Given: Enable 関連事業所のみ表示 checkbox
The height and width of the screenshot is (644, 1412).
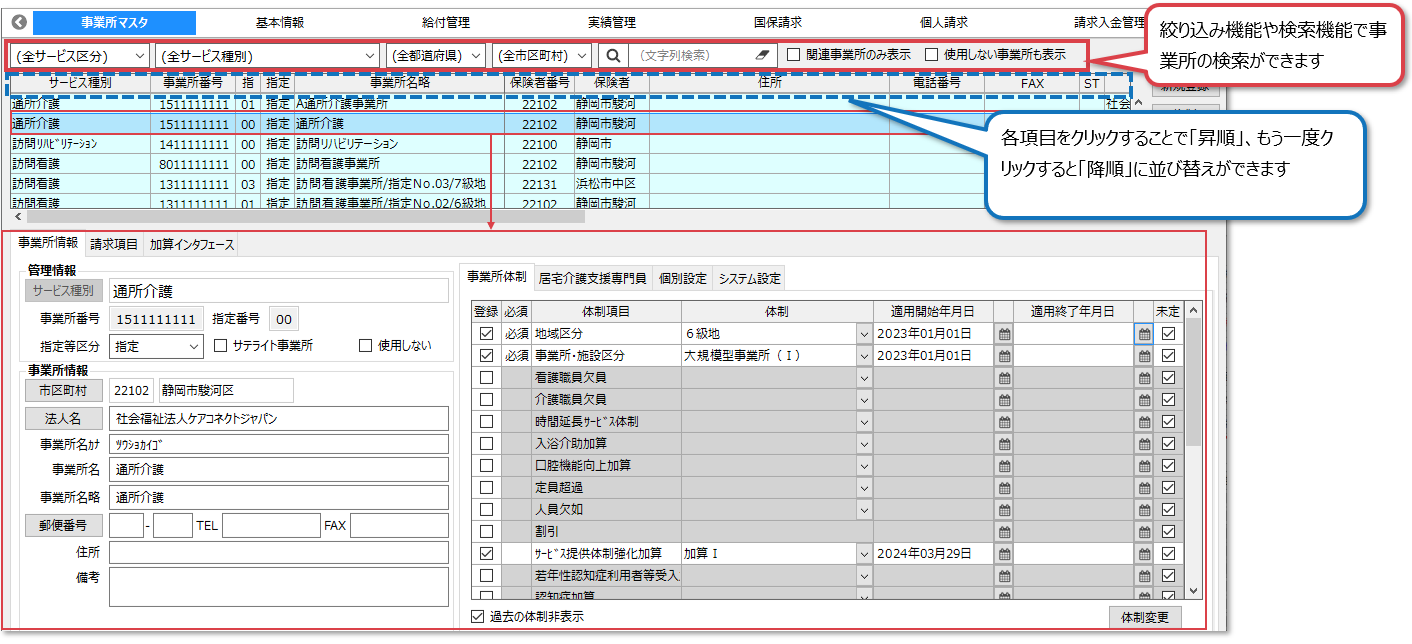Looking at the screenshot, I should click(794, 55).
